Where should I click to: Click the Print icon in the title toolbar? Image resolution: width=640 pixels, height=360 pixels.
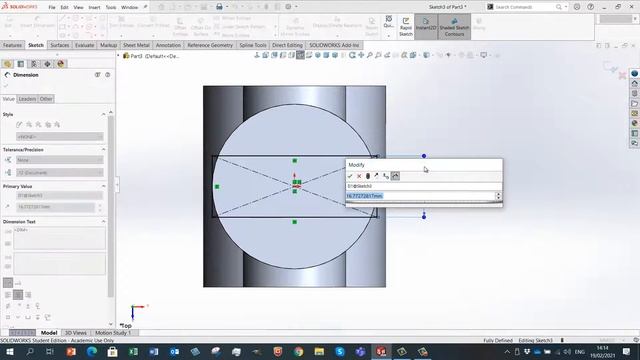(219, 7)
